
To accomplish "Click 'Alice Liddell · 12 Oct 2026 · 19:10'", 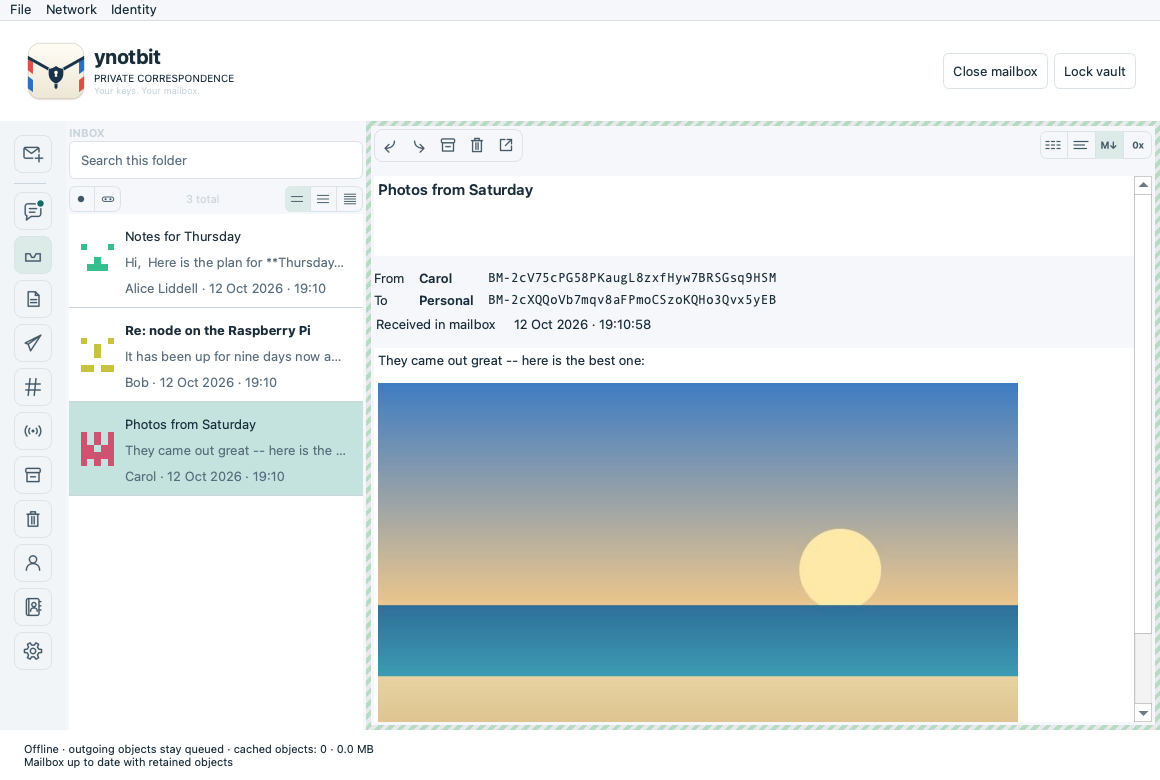I will tap(225, 289).
